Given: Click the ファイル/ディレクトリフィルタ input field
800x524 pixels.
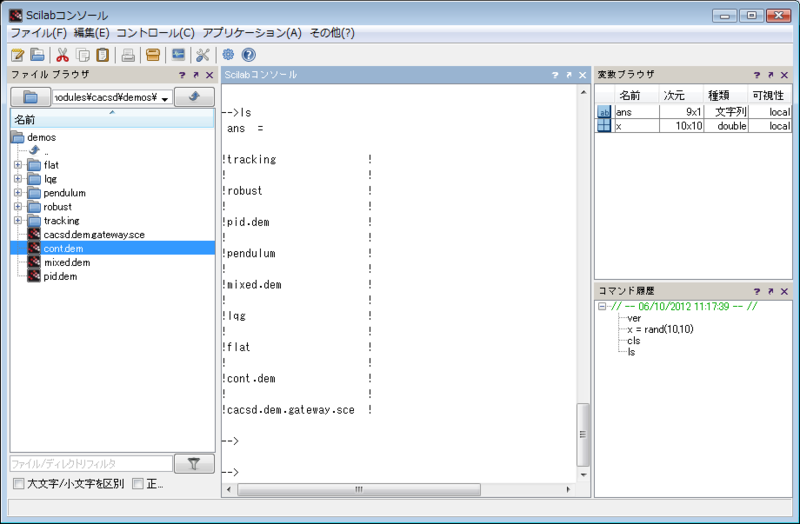Looking at the screenshot, I should pos(91,464).
